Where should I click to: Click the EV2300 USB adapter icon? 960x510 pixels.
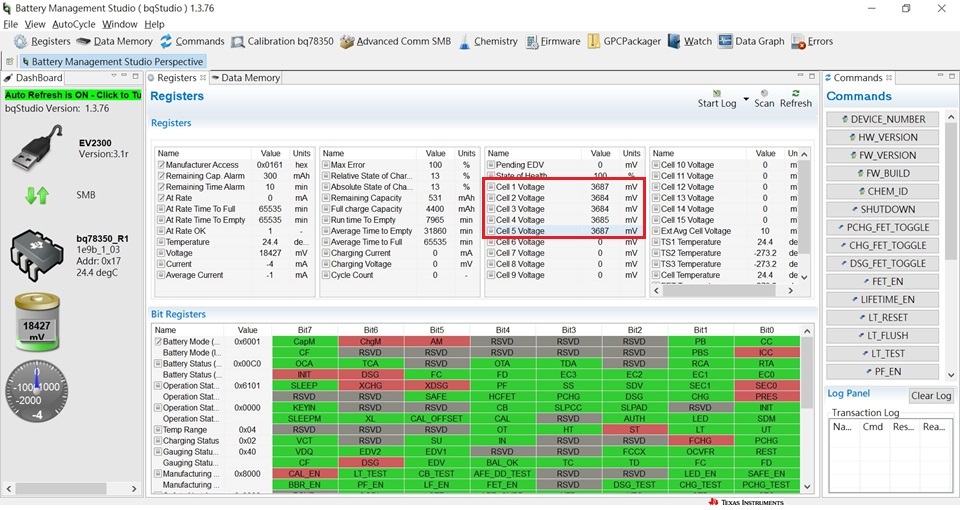37,148
